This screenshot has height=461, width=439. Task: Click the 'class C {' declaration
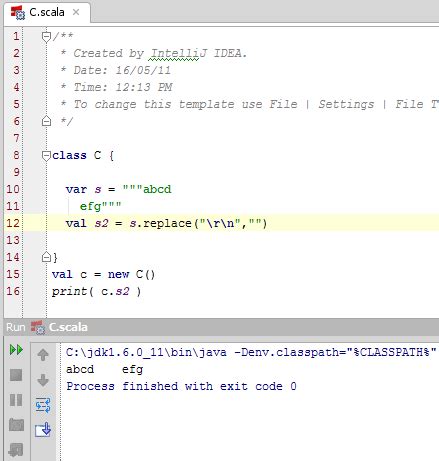83,155
